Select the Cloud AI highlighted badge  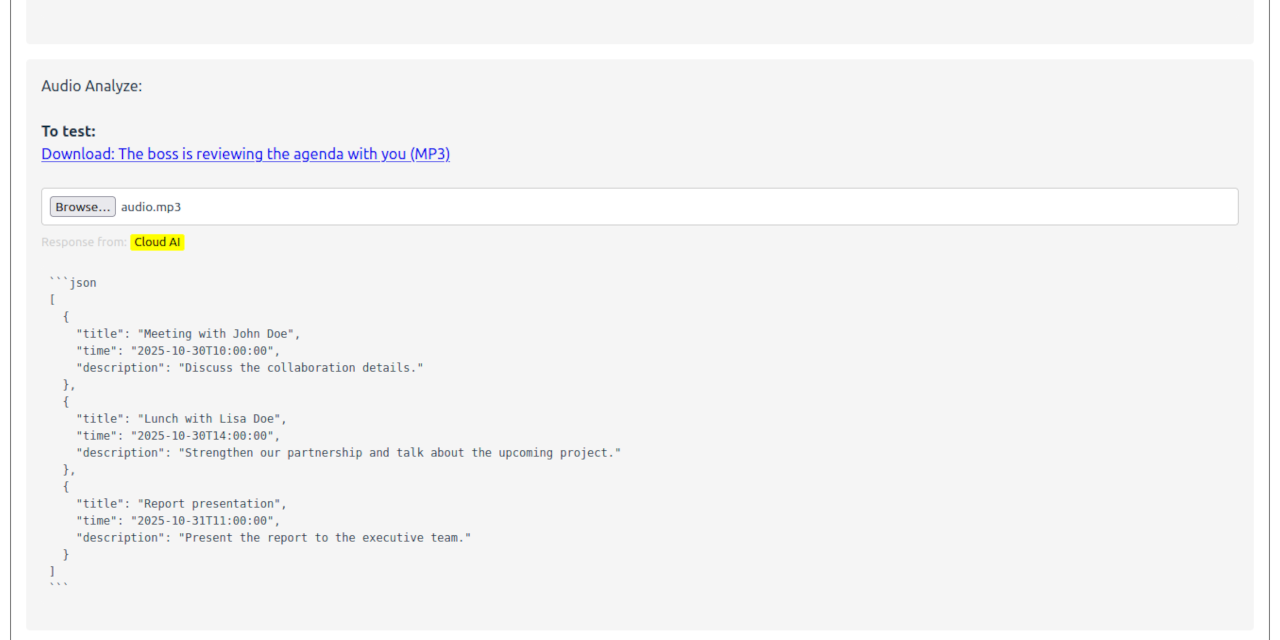click(x=157, y=242)
